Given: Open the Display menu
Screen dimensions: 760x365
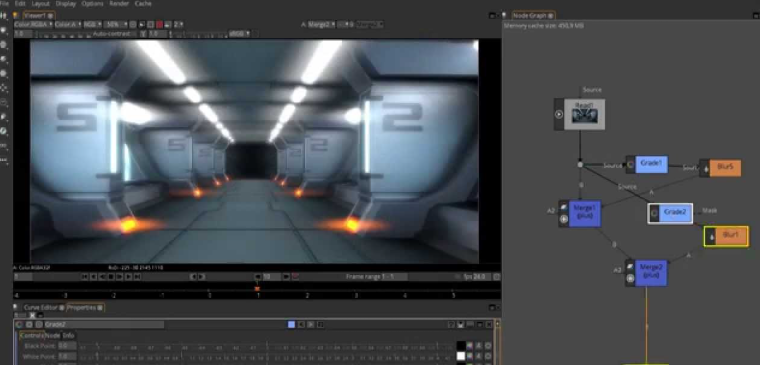Looking at the screenshot, I should point(65,3).
